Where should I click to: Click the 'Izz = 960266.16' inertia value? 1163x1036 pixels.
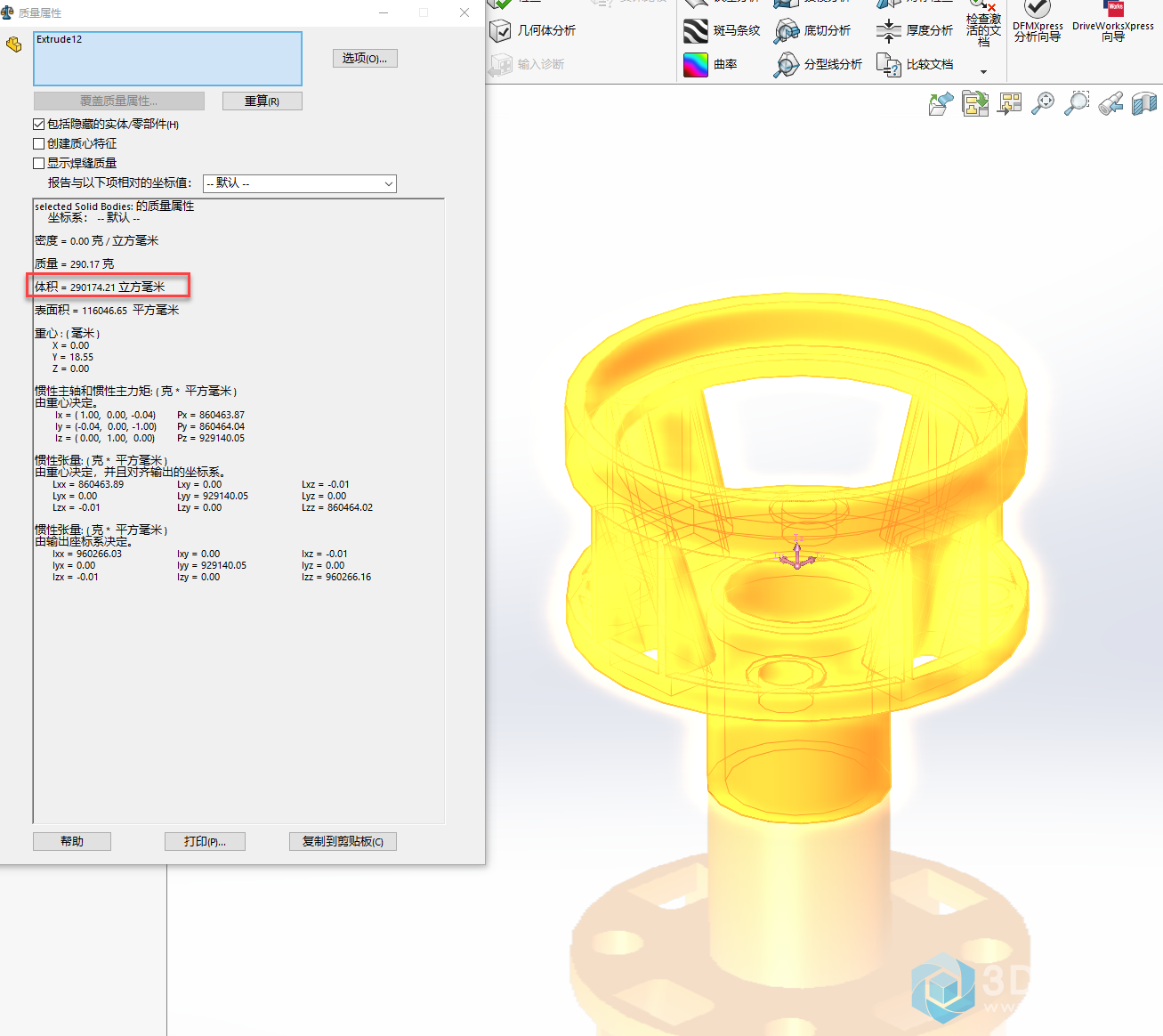coord(336,577)
